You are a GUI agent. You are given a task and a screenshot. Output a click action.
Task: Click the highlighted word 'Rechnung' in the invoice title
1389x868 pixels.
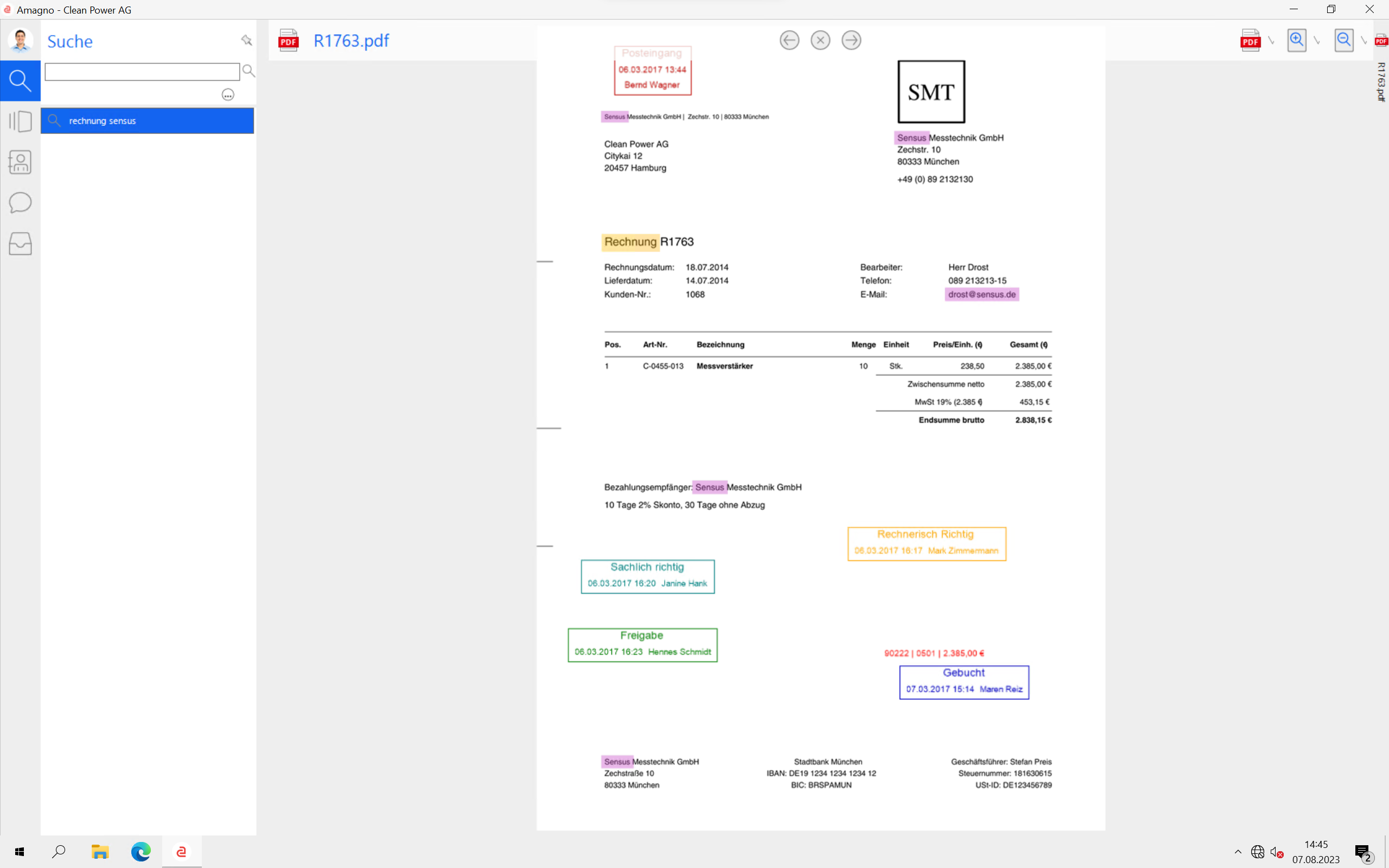[630, 242]
